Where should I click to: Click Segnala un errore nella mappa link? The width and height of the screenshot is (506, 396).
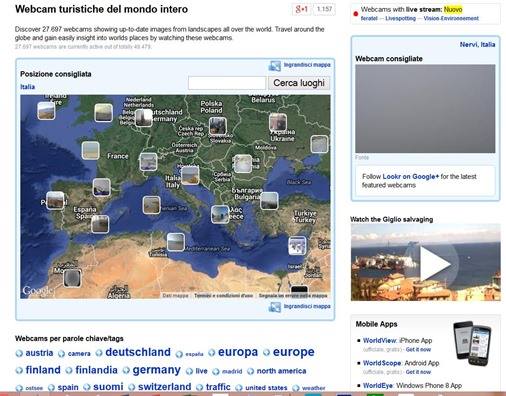coord(293,296)
